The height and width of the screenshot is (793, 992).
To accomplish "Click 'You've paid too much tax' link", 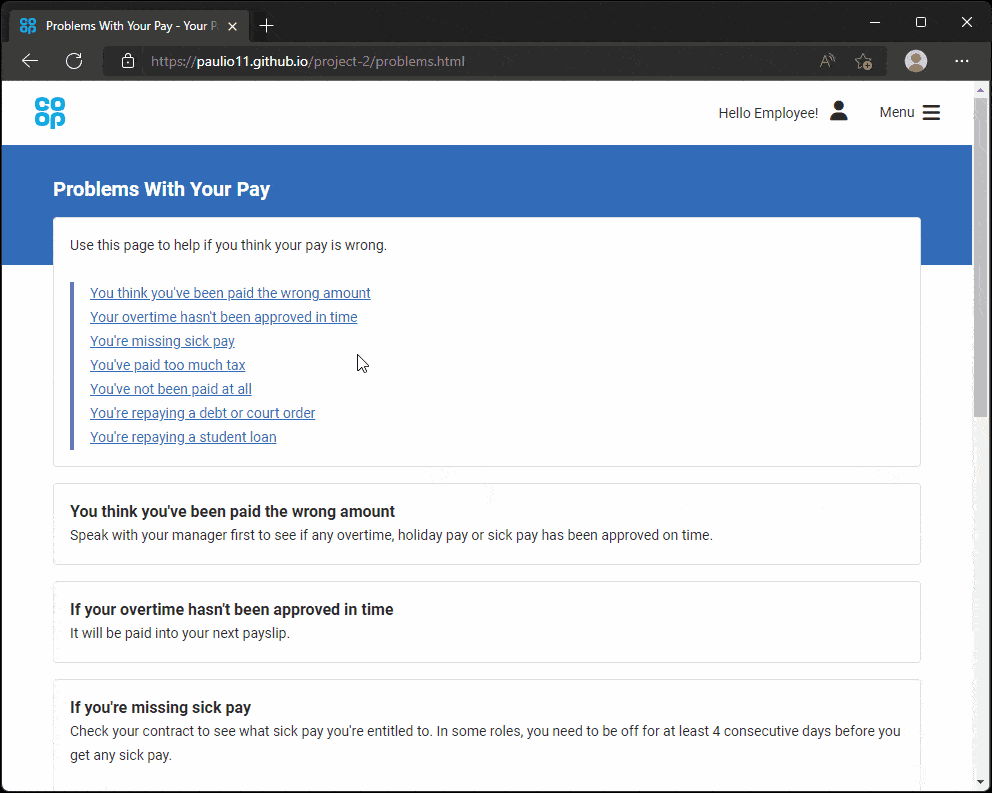I will pyautogui.click(x=167, y=365).
